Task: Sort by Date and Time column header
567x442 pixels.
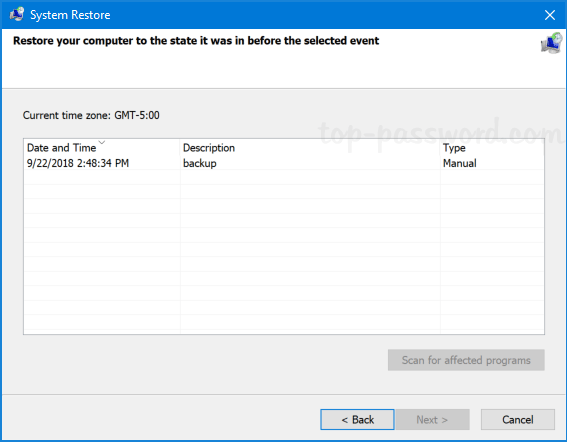Action: click(x=61, y=148)
